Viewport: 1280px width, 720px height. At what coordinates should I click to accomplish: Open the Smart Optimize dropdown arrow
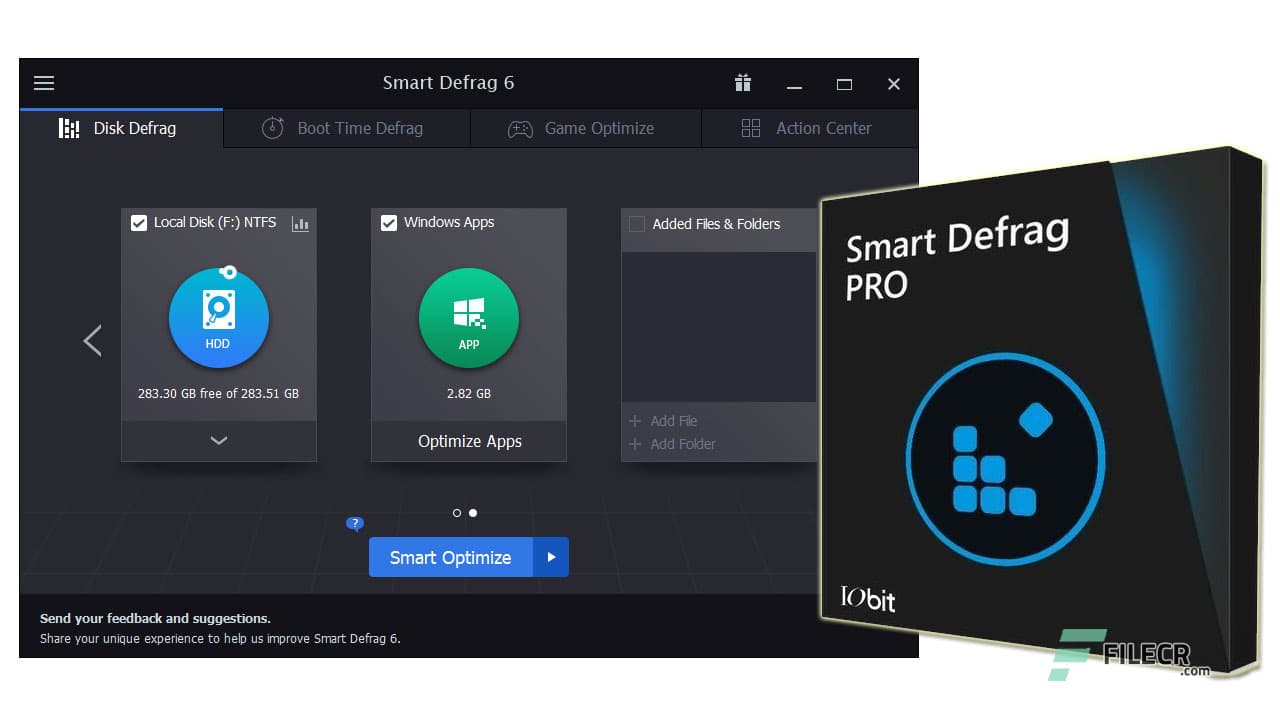coord(552,557)
